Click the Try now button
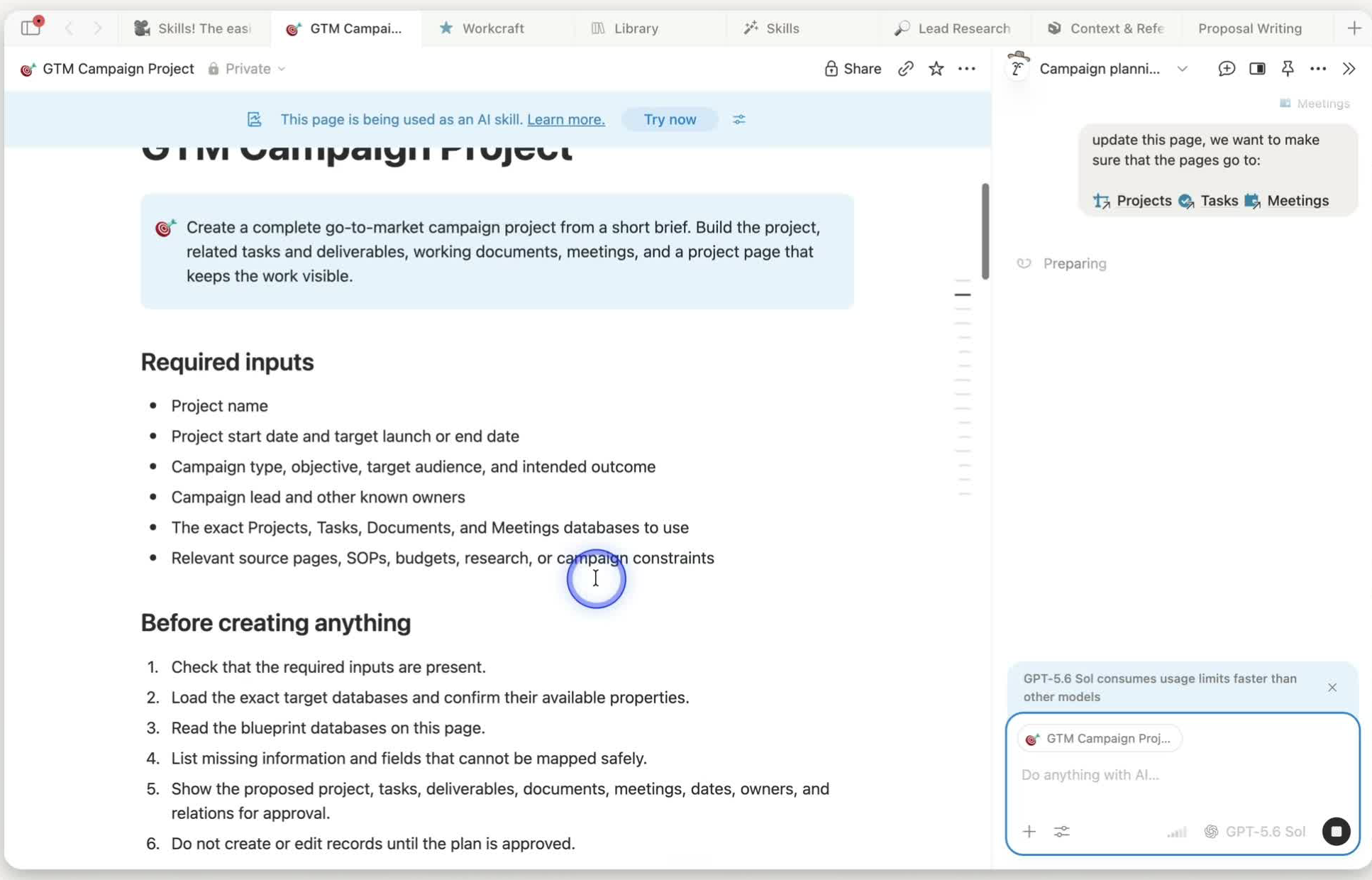This screenshot has width=1372, height=880. coord(670,119)
